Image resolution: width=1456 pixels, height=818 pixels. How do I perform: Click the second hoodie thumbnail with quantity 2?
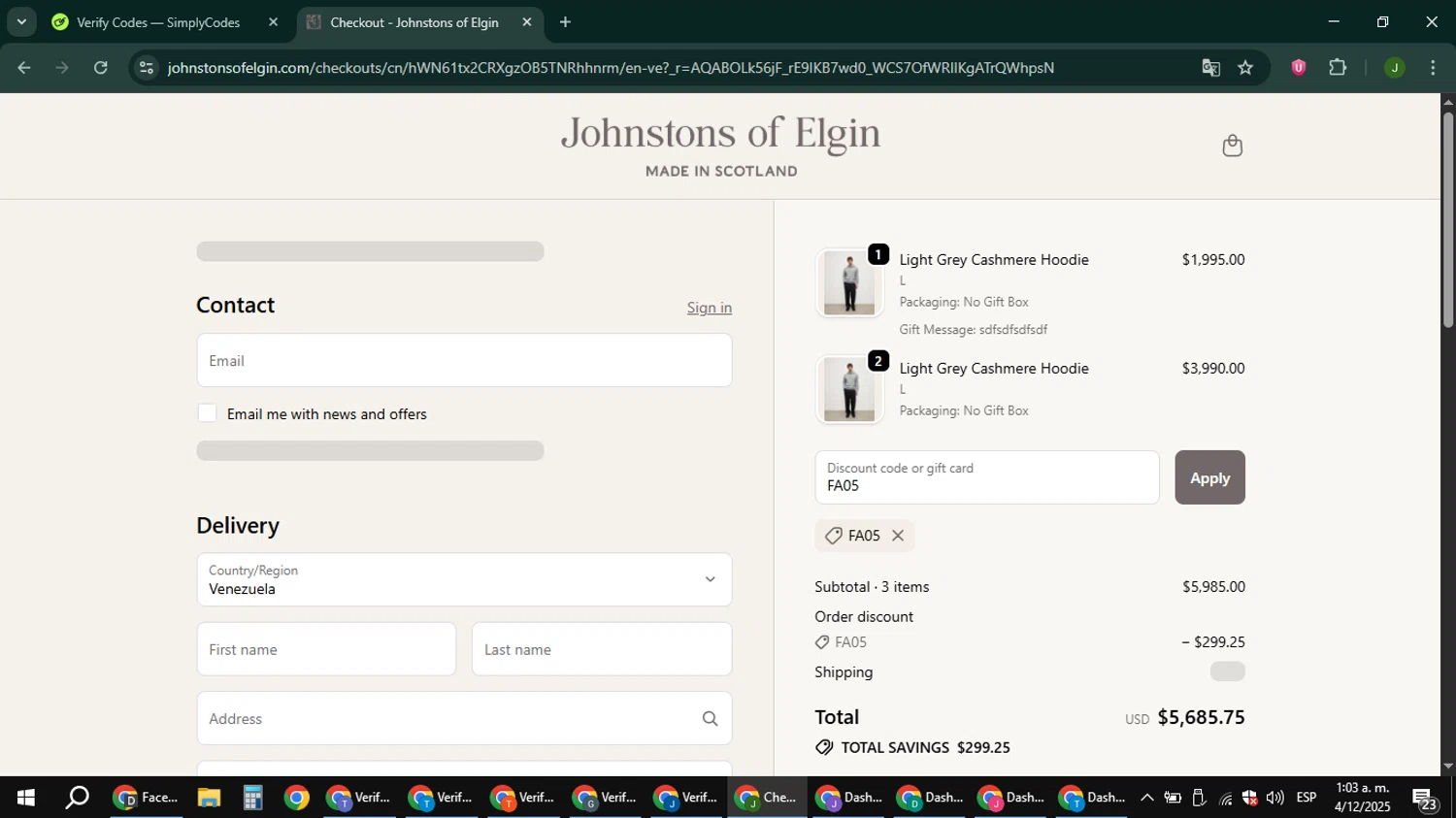coord(849,390)
